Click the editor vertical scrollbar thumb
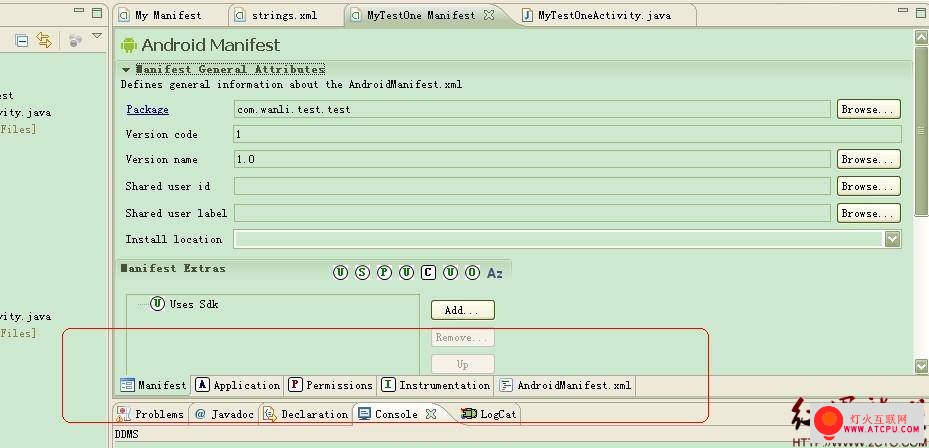 tap(921, 130)
